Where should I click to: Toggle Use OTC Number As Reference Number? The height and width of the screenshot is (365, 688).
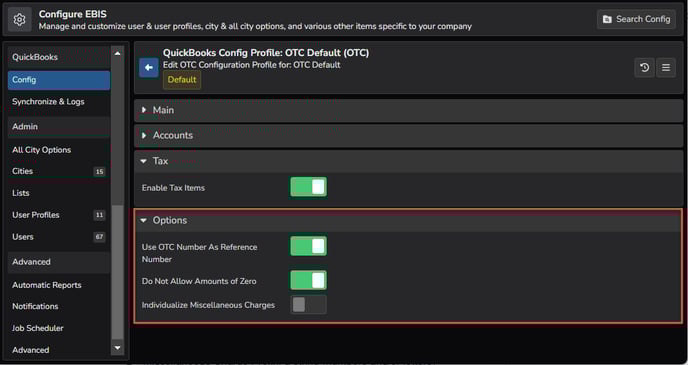coord(308,246)
